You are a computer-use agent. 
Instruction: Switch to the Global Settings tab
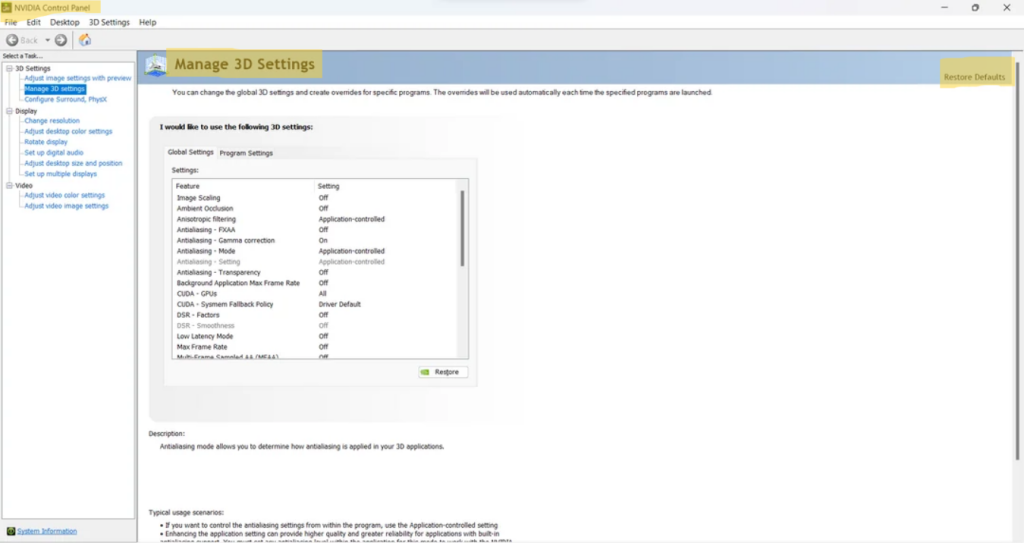[191, 152]
